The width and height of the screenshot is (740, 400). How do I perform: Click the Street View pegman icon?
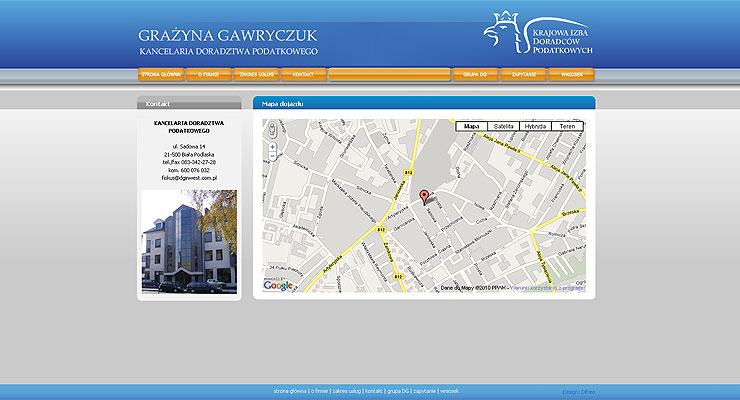[x=273, y=128]
